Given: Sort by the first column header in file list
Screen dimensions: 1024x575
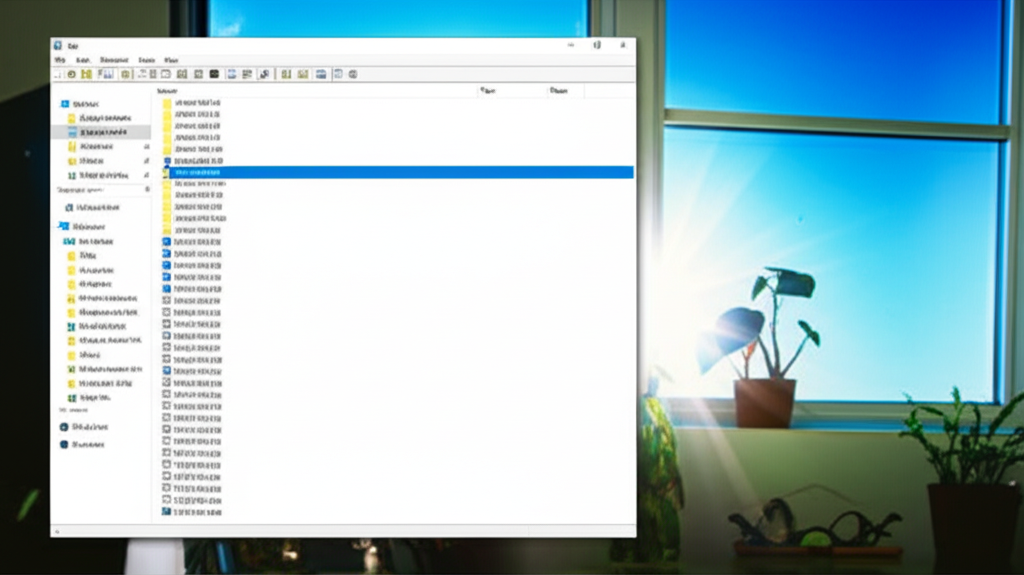Looking at the screenshot, I should point(167,90).
